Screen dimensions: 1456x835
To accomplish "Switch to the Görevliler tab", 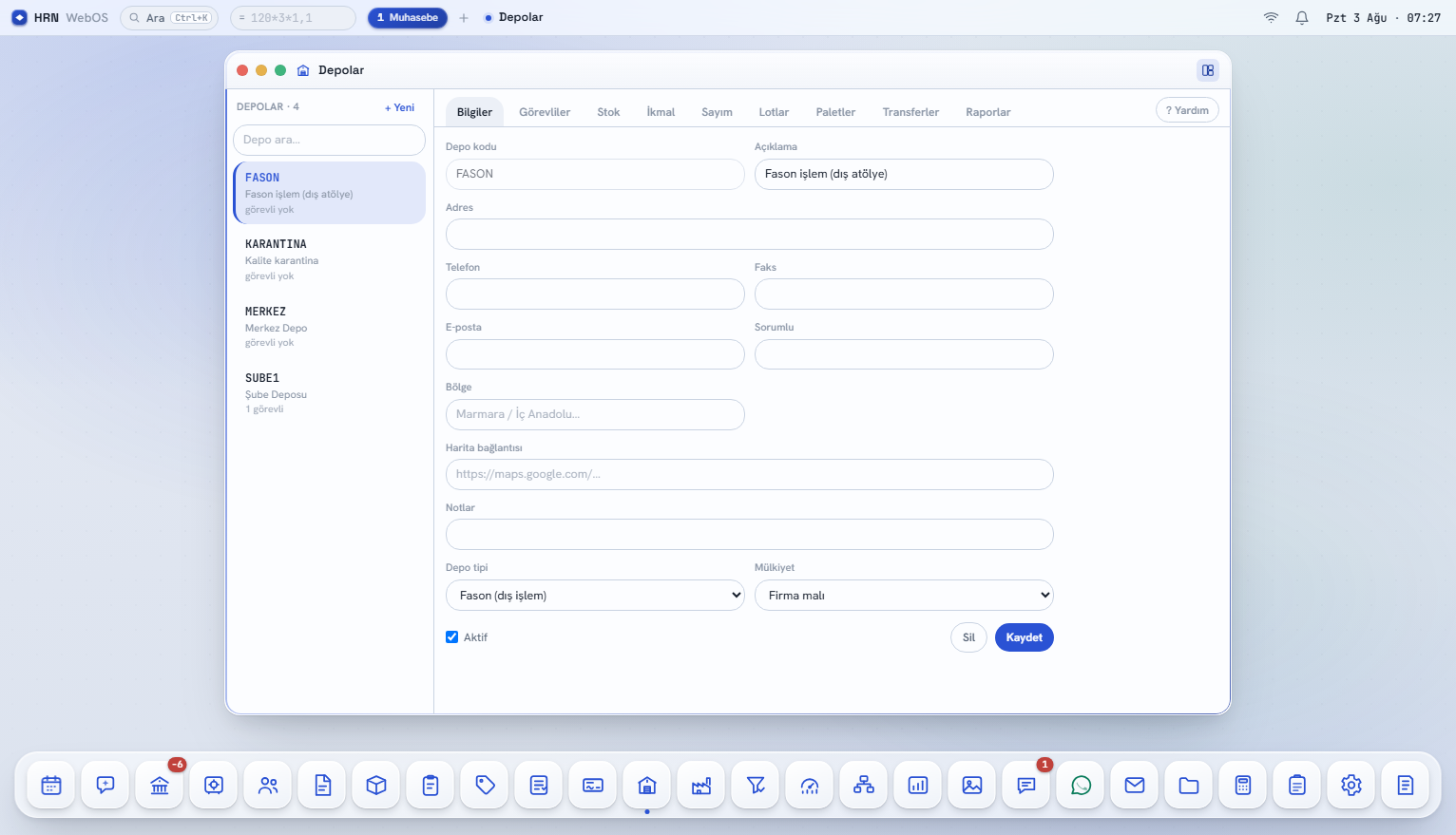I will [x=545, y=112].
